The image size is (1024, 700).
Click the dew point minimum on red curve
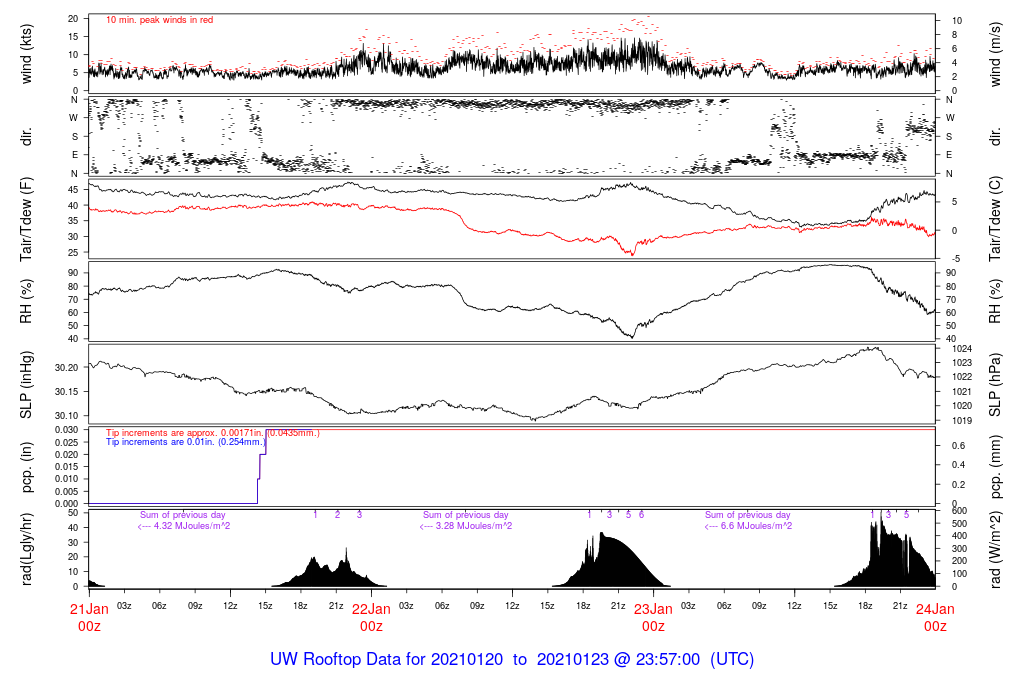pyautogui.click(x=632, y=254)
